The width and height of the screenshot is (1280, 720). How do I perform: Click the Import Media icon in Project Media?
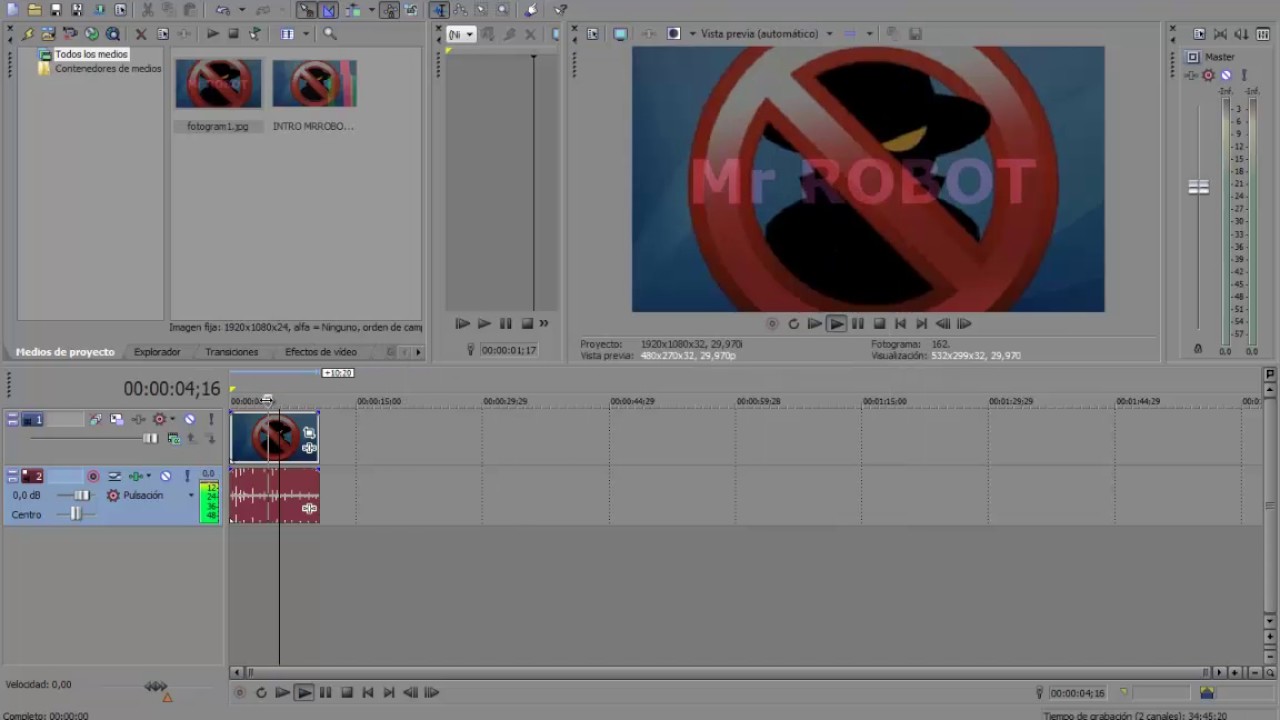point(48,34)
